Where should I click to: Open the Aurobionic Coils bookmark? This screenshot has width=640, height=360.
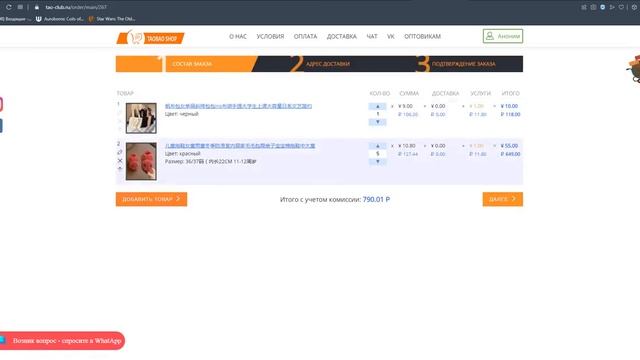pyautogui.click(x=60, y=19)
